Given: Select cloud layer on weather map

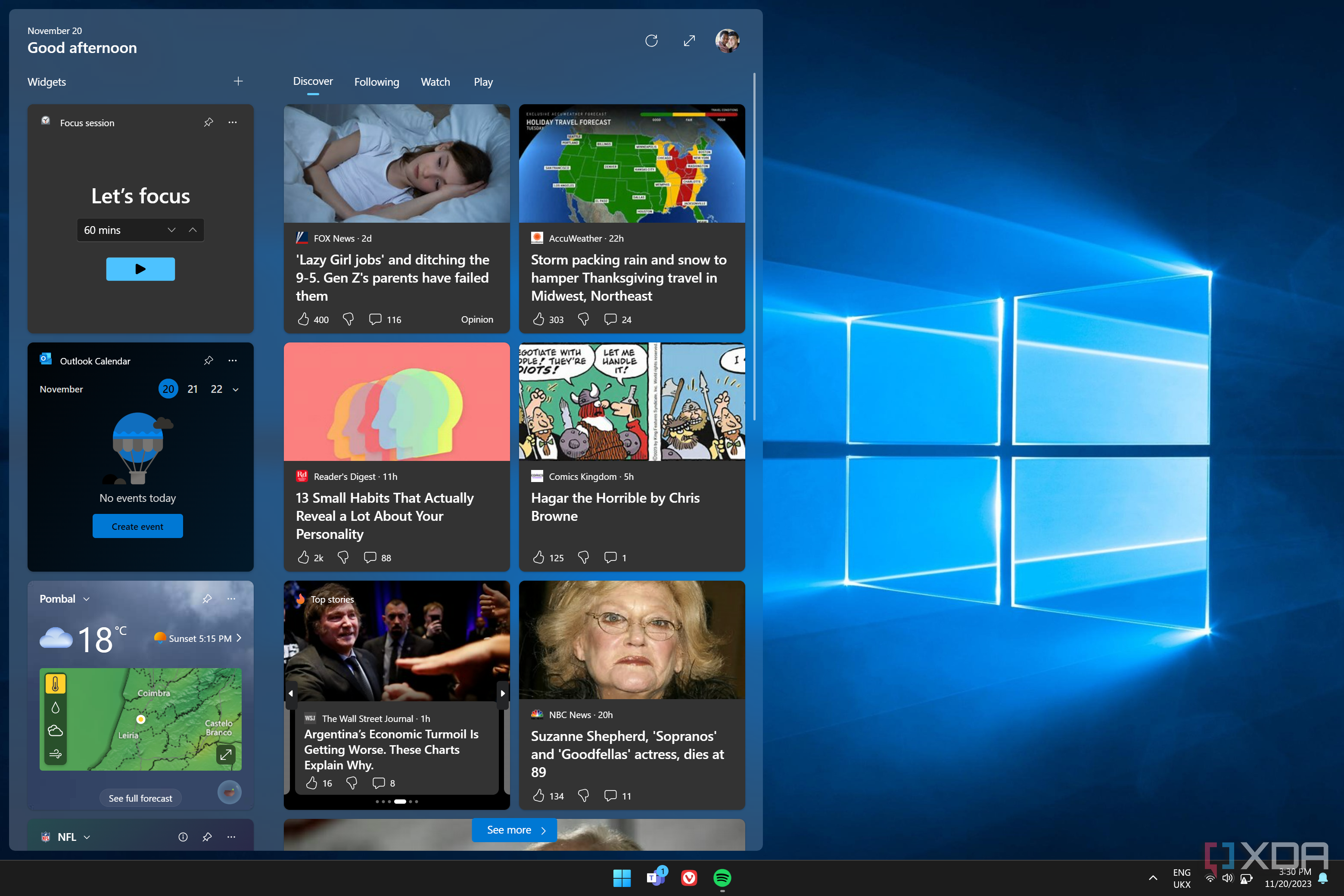Looking at the screenshot, I should (x=56, y=730).
